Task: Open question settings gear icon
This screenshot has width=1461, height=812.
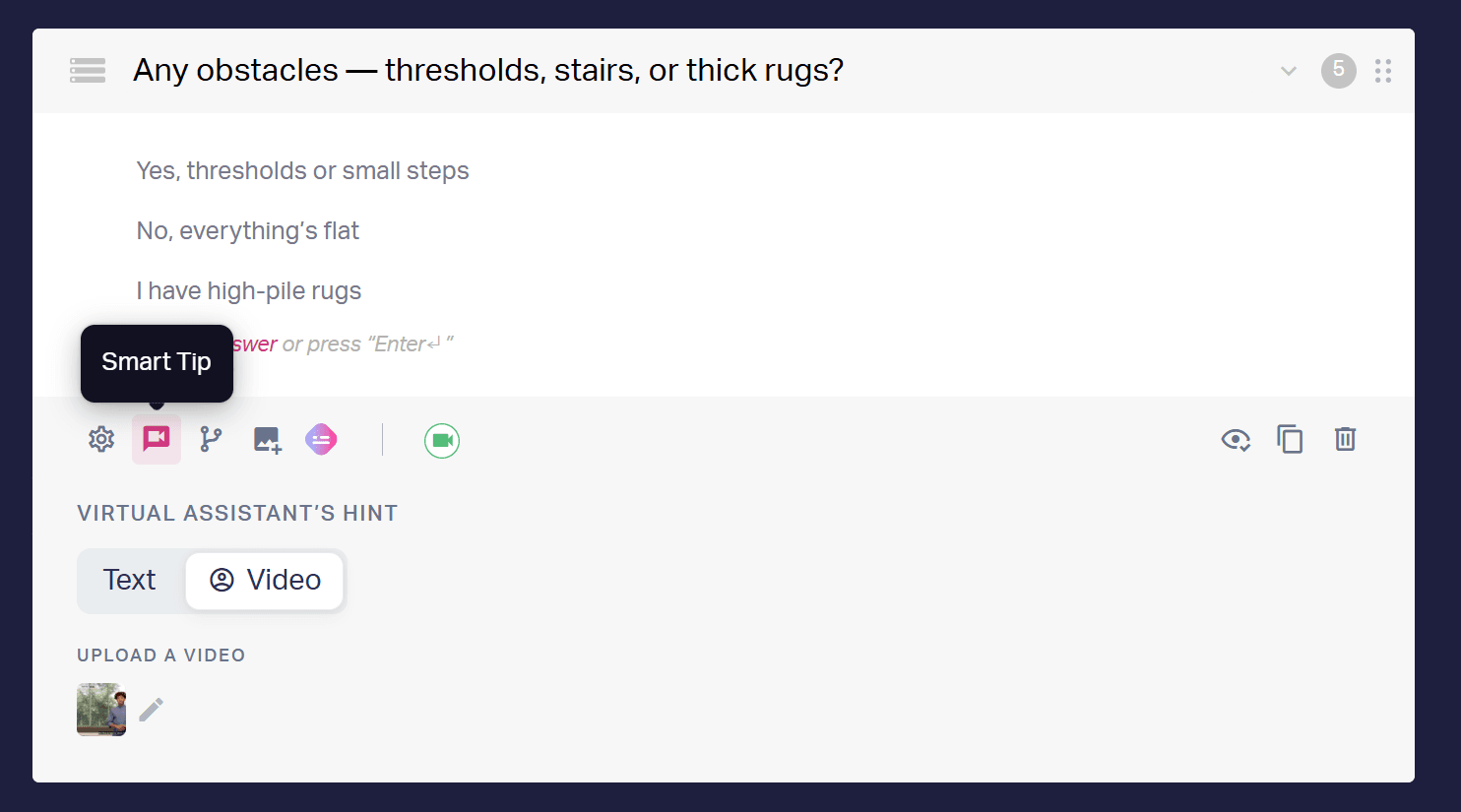Action: click(101, 439)
